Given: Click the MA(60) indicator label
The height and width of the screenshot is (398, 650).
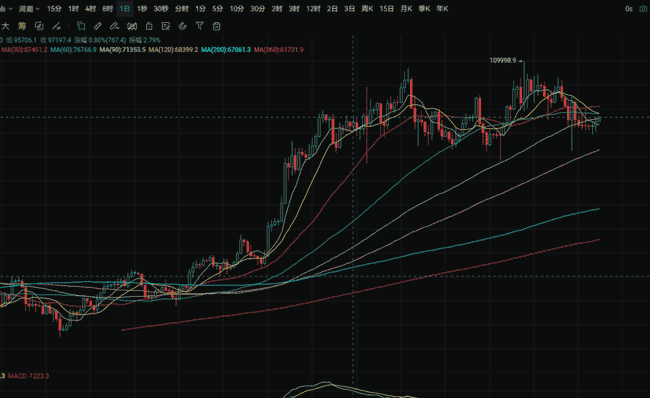Looking at the screenshot, I should [73, 50].
